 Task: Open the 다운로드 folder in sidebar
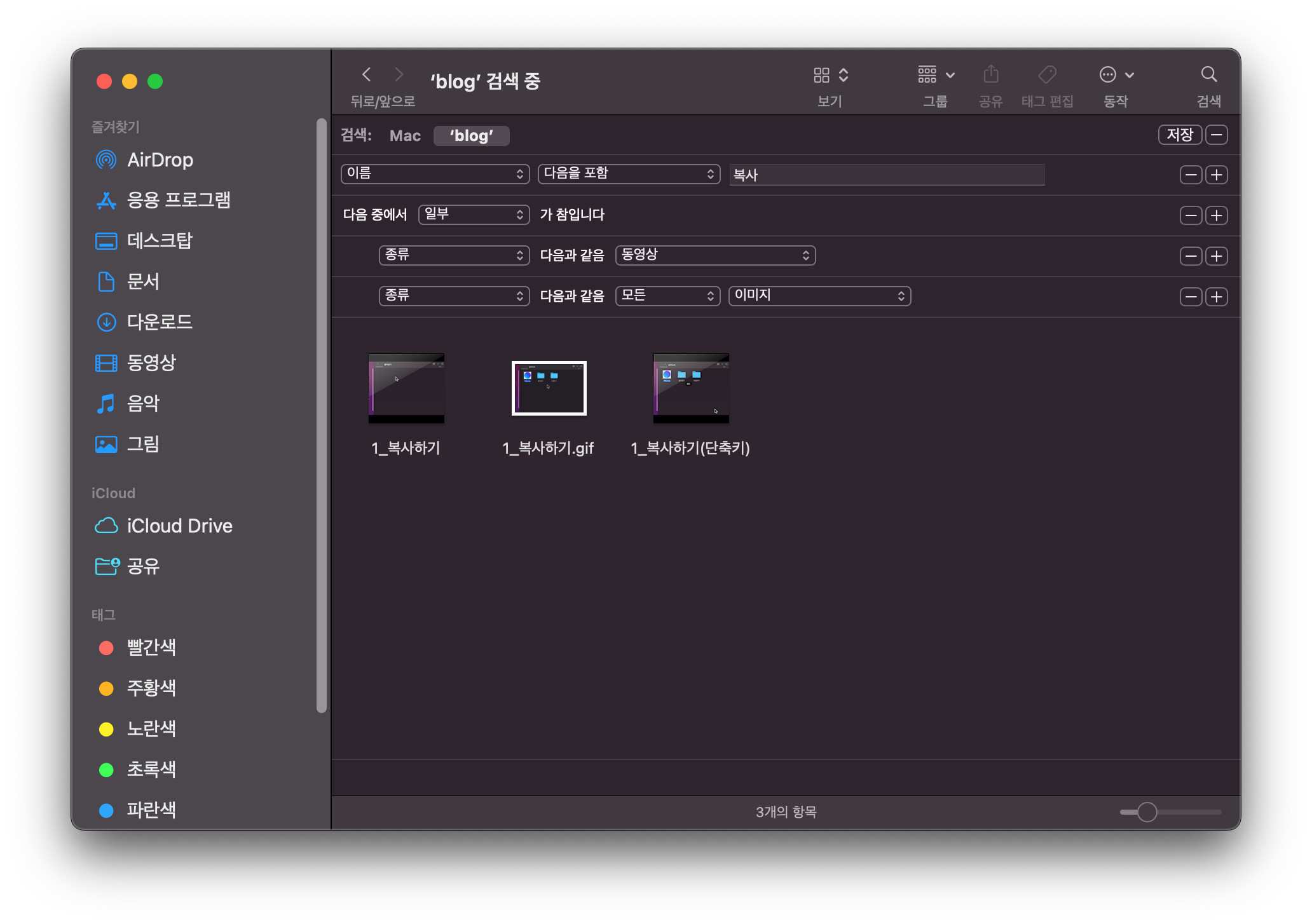(159, 322)
